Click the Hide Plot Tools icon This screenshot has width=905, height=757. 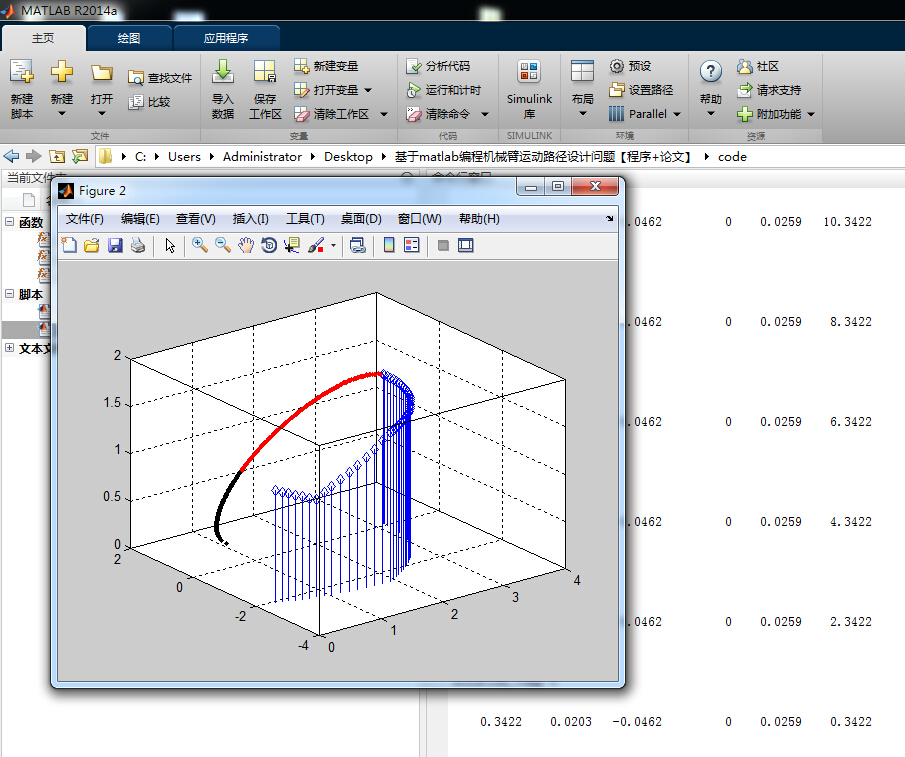point(443,246)
